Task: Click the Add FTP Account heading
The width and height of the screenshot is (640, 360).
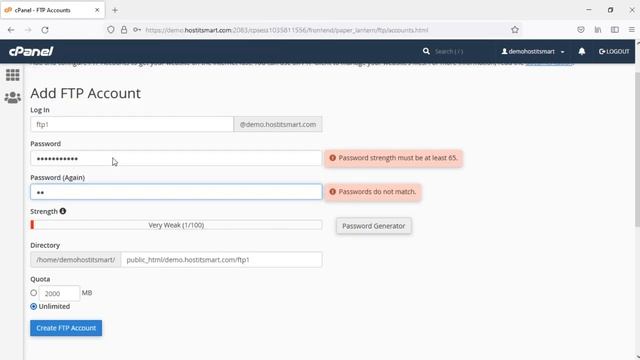Action: coord(85,93)
